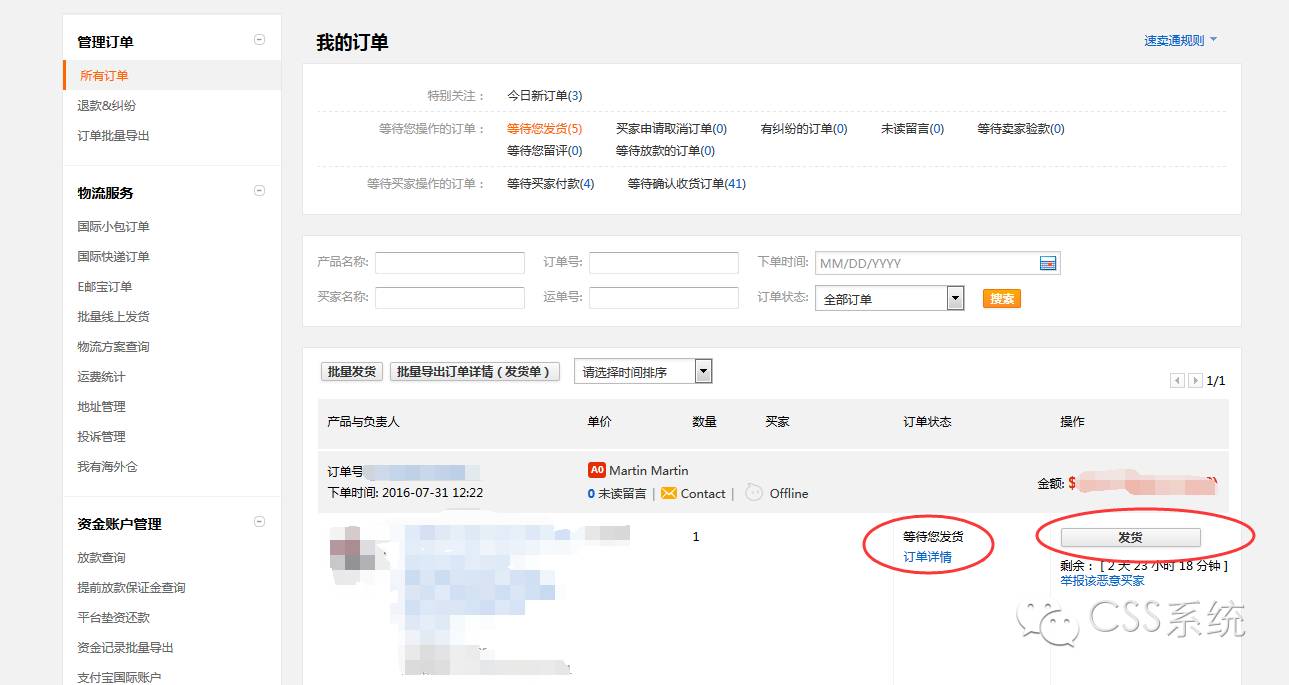Open 资金记录批量导出 in sidebar
The height and width of the screenshot is (685, 1289).
(x=125, y=648)
